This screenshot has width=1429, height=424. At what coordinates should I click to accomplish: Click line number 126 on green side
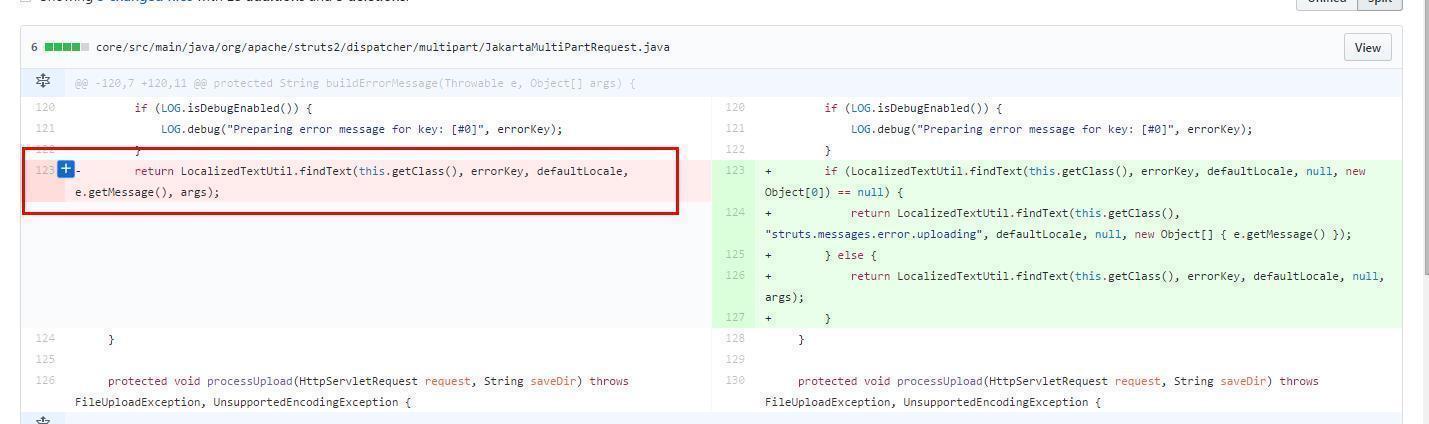(x=735, y=276)
